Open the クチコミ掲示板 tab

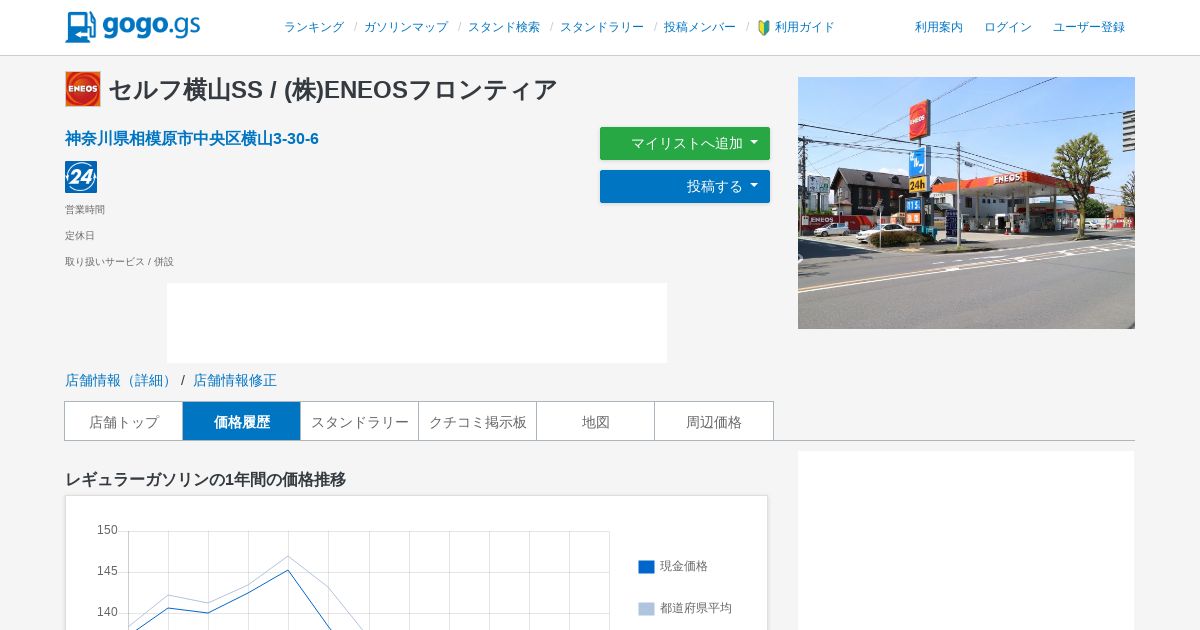478,421
